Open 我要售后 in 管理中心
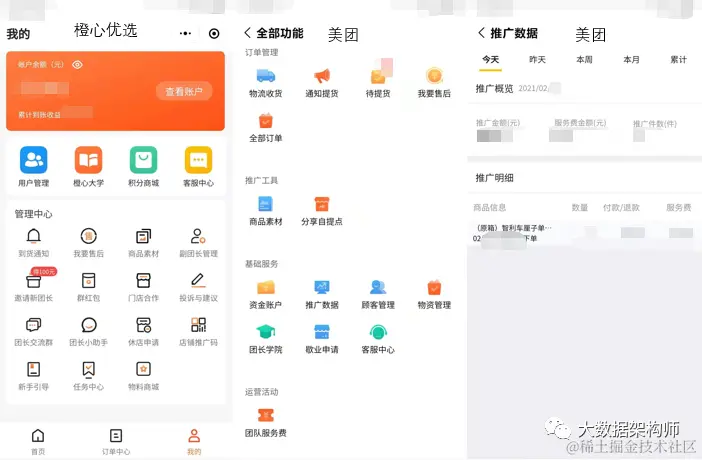 coord(89,236)
